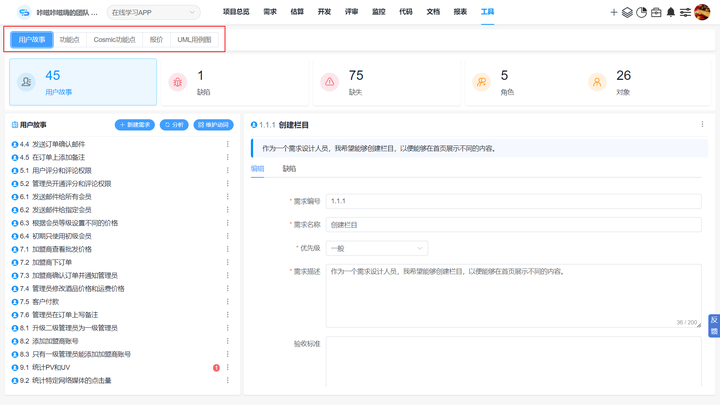Switch to the 缺陷 tab in detail panel
Screen dimensions: 720x405
[x=289, y=169]
